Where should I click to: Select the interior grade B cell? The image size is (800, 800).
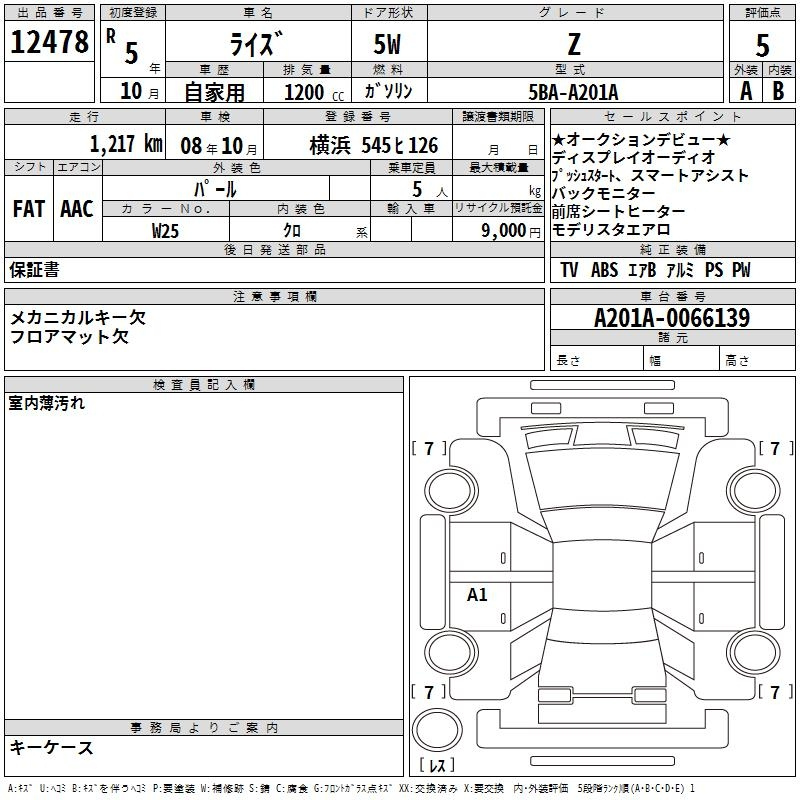click(x=778, y=90)
